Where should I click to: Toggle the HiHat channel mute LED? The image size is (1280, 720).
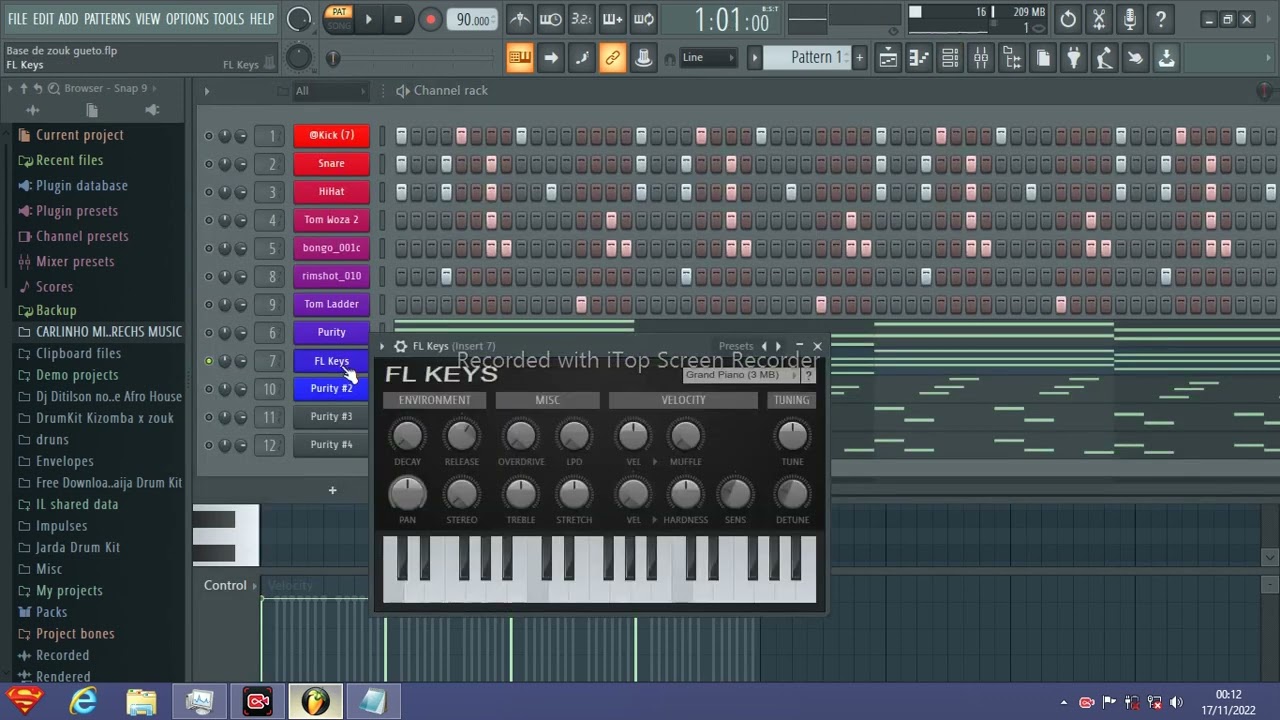click(209, 192)
